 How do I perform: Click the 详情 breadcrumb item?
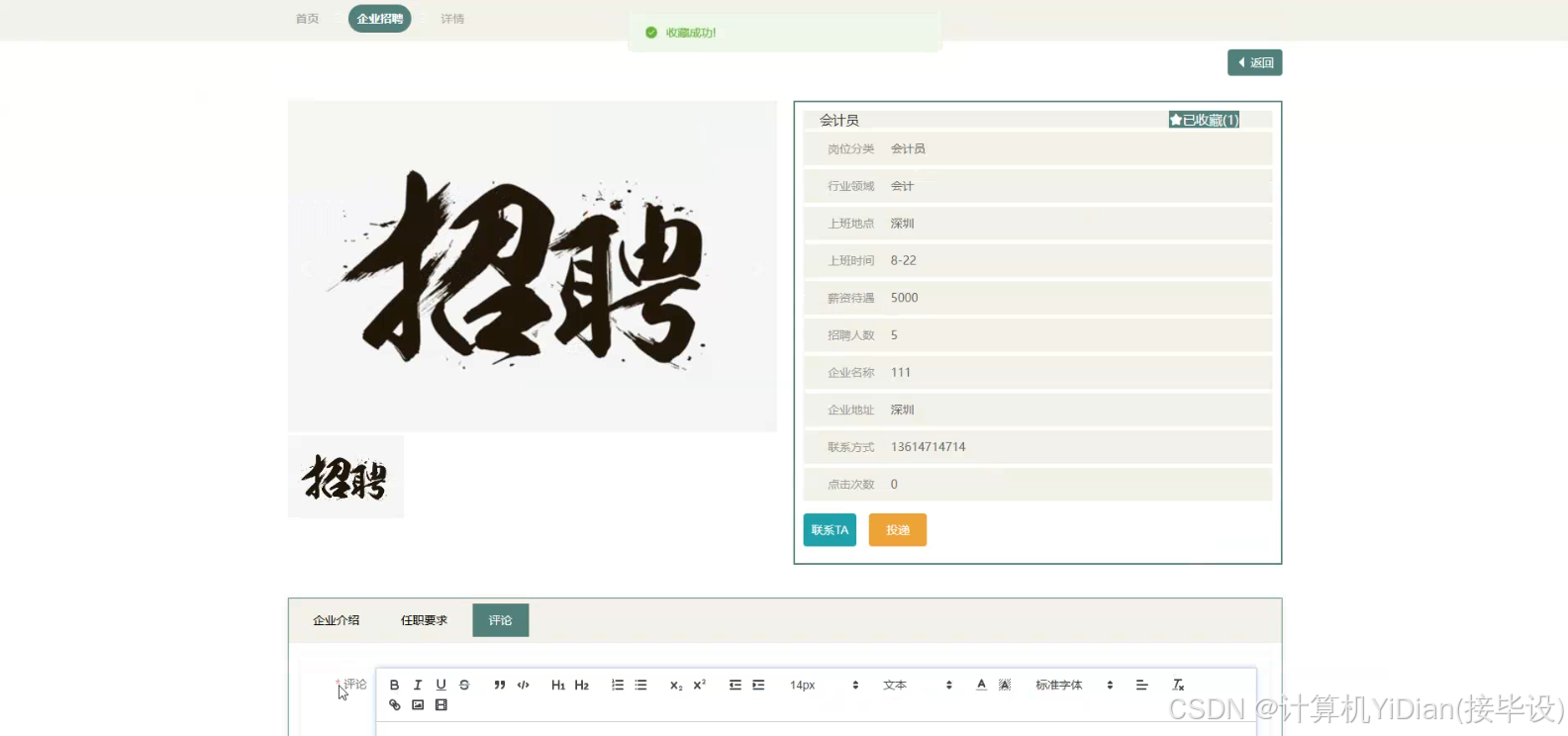(x=452, y=19)
